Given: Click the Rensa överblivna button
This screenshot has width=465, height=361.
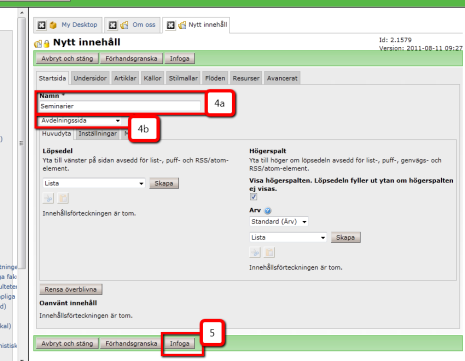Looking at the screenshot, I should tap(71, 289).
